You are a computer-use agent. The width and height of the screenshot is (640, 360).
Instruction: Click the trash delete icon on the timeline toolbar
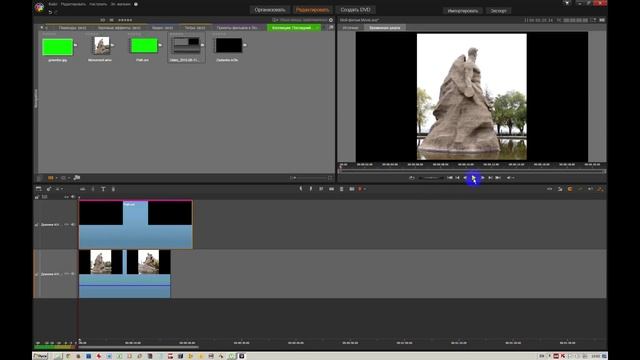[x=342, y=189]
